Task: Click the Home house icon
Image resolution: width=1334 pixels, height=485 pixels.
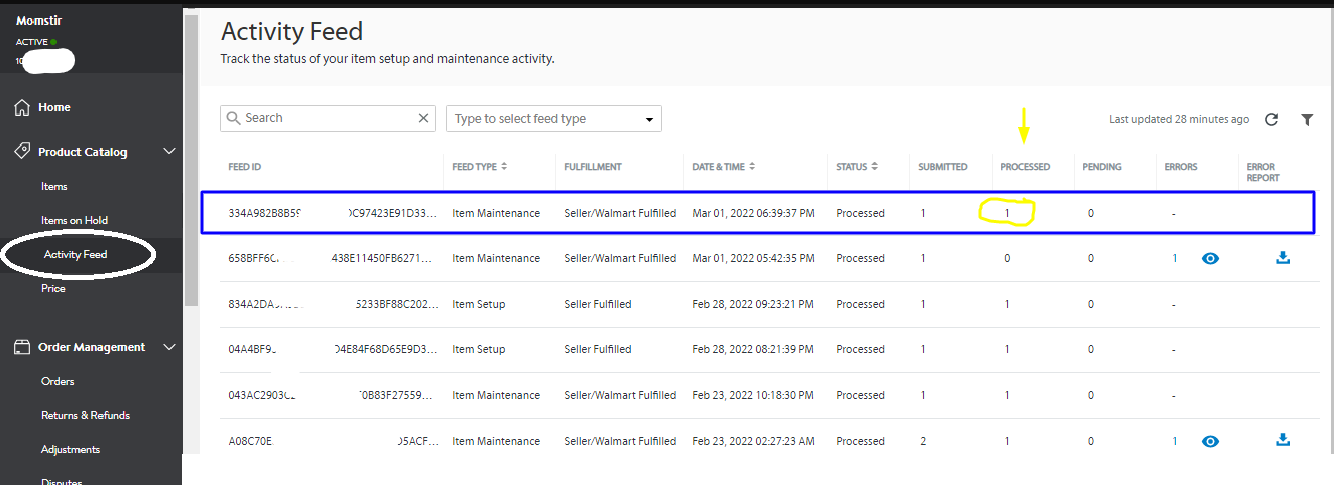Action: coord(22,107)
